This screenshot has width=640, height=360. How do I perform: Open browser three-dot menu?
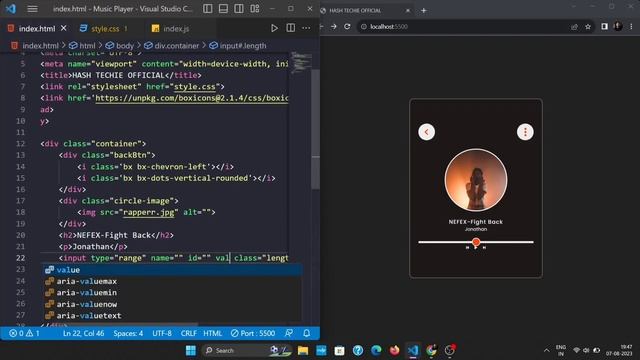[631, 27]
